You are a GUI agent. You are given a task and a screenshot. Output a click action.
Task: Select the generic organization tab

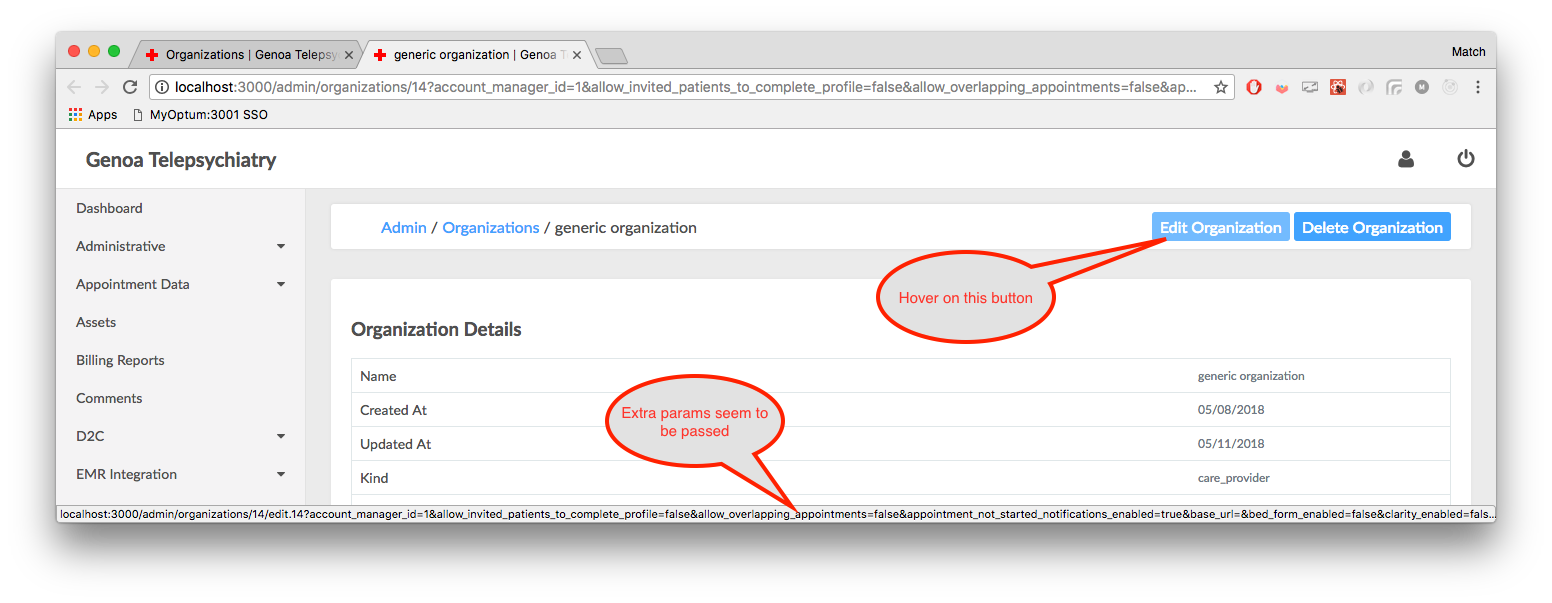[470, 55]
